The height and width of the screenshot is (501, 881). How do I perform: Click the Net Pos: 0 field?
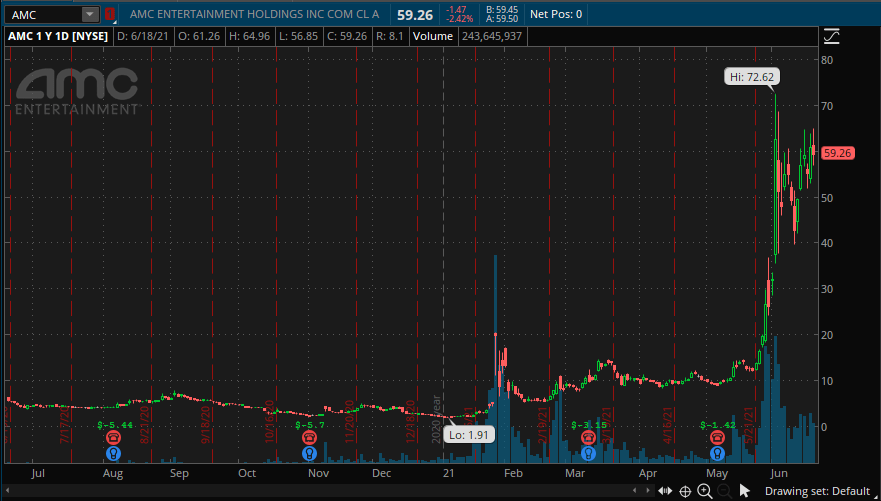click(x=556, y=15)
